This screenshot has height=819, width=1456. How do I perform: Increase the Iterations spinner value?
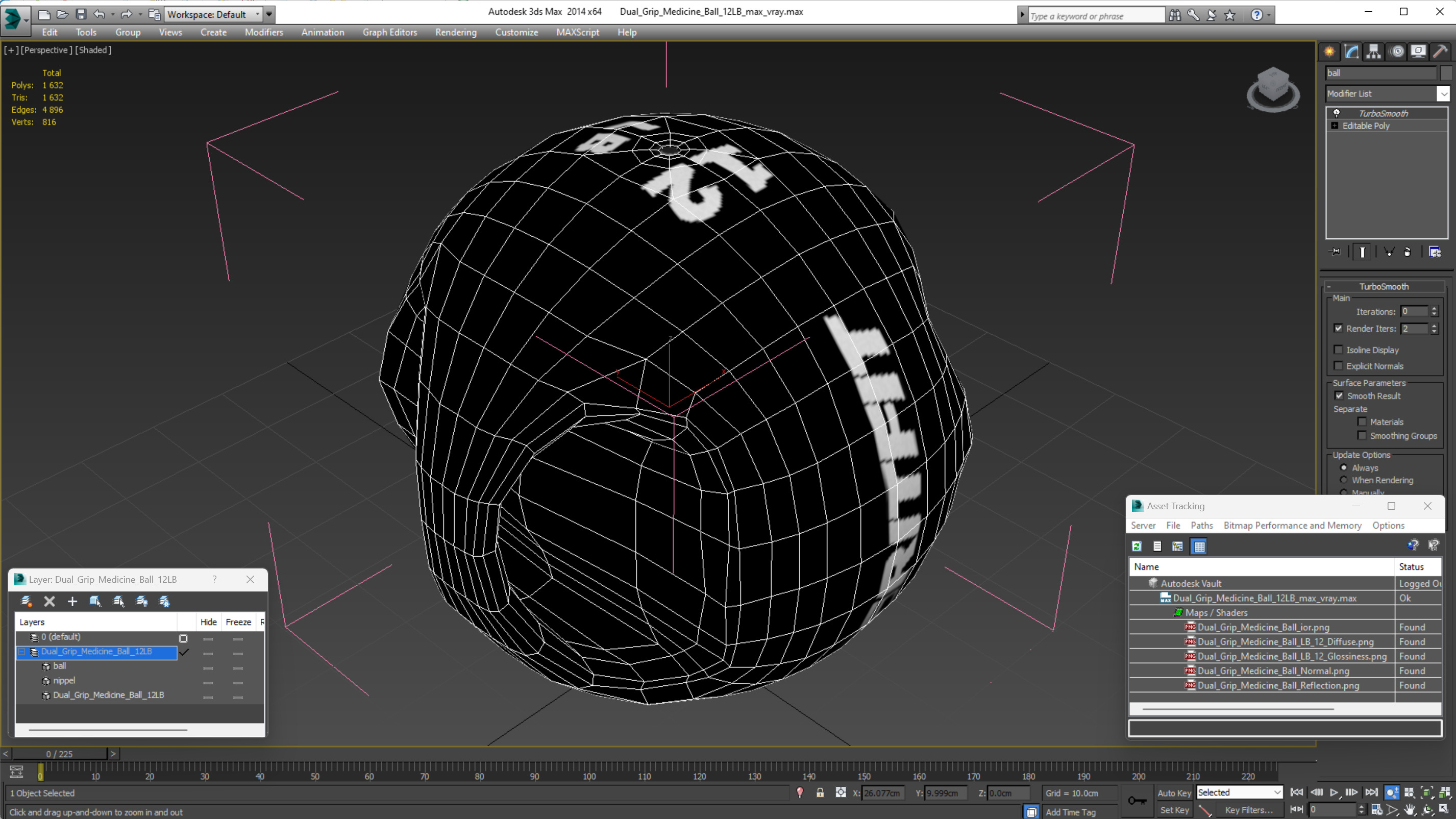tap(1434, 309)
